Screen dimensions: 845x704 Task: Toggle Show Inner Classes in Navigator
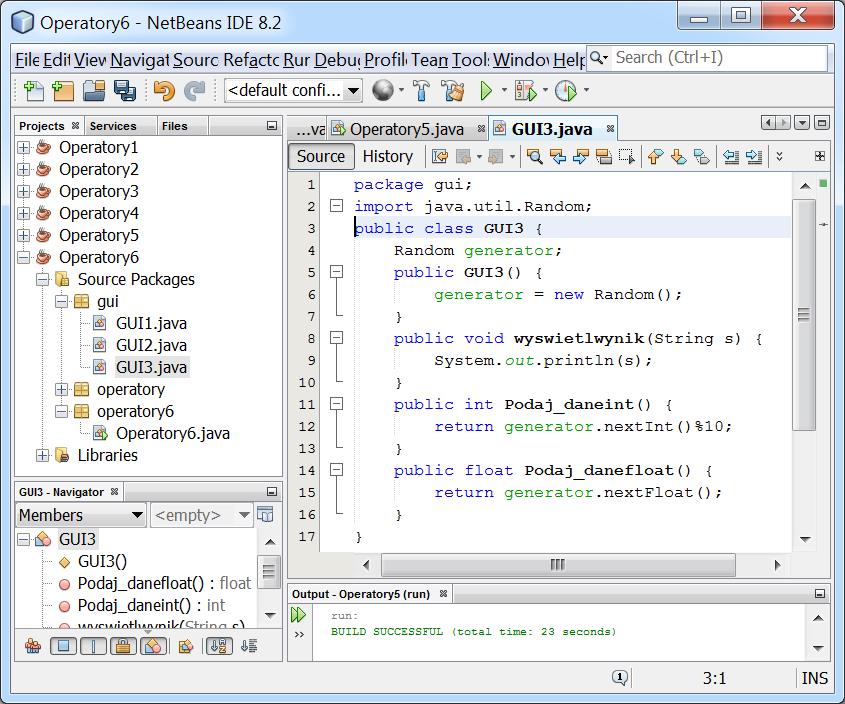pos(154,646)
